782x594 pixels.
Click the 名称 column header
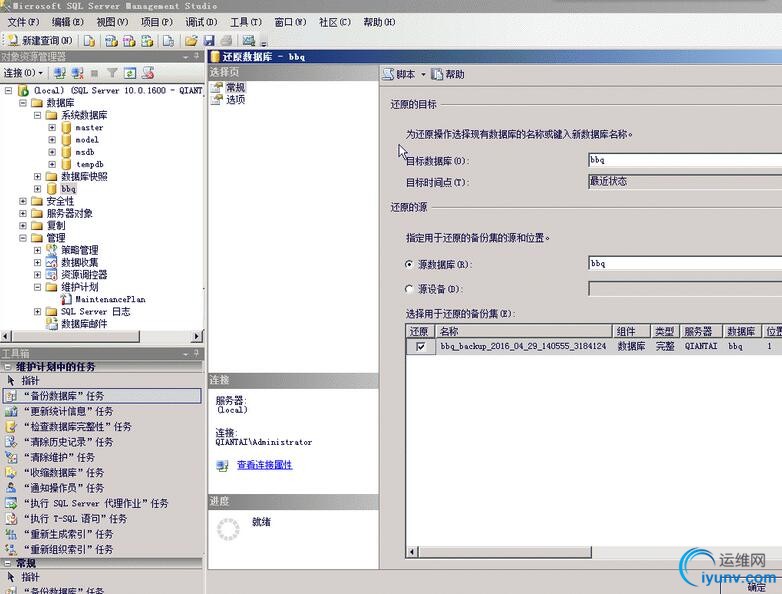524,331
